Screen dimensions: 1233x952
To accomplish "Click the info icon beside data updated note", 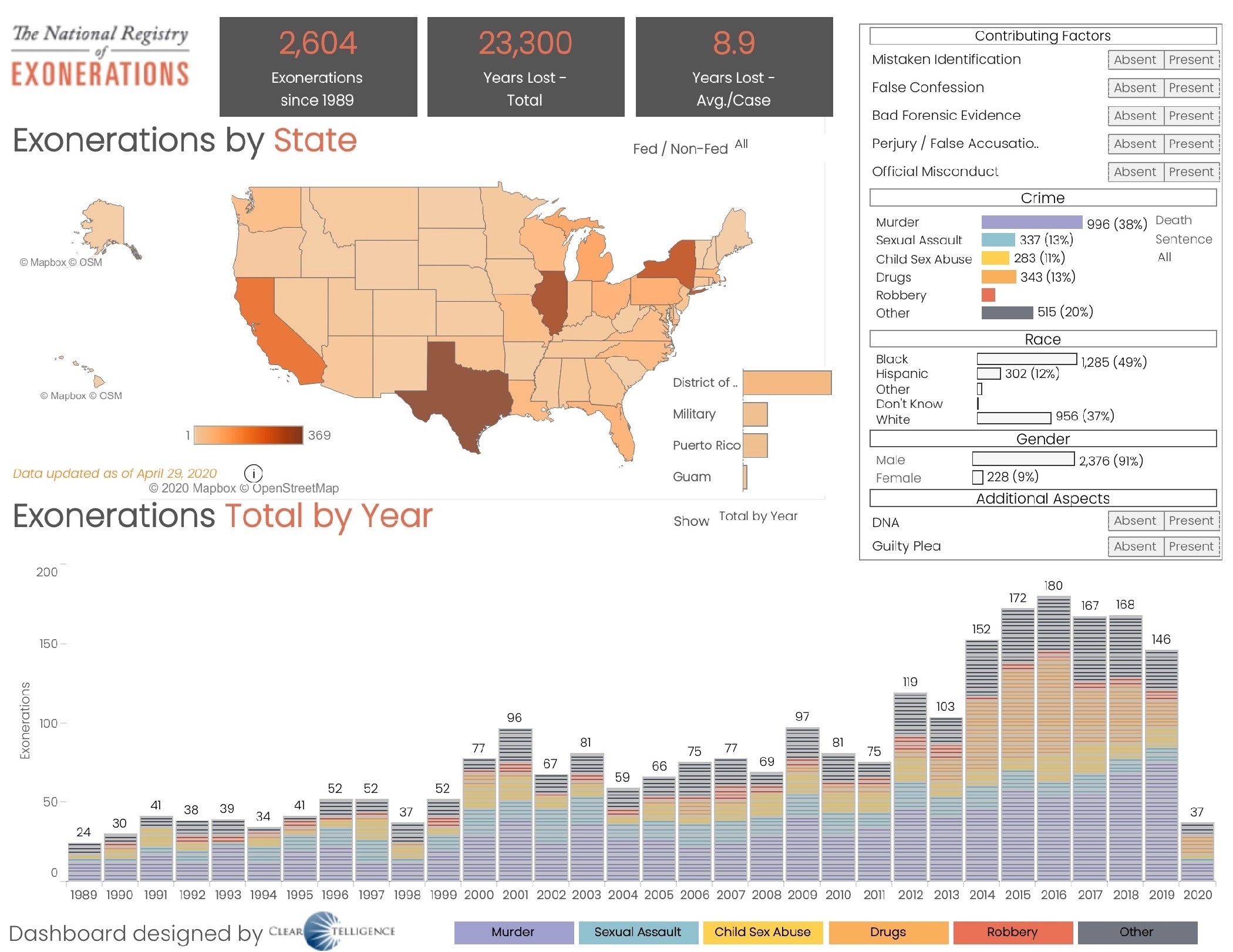I will click(x=253, y=473).
